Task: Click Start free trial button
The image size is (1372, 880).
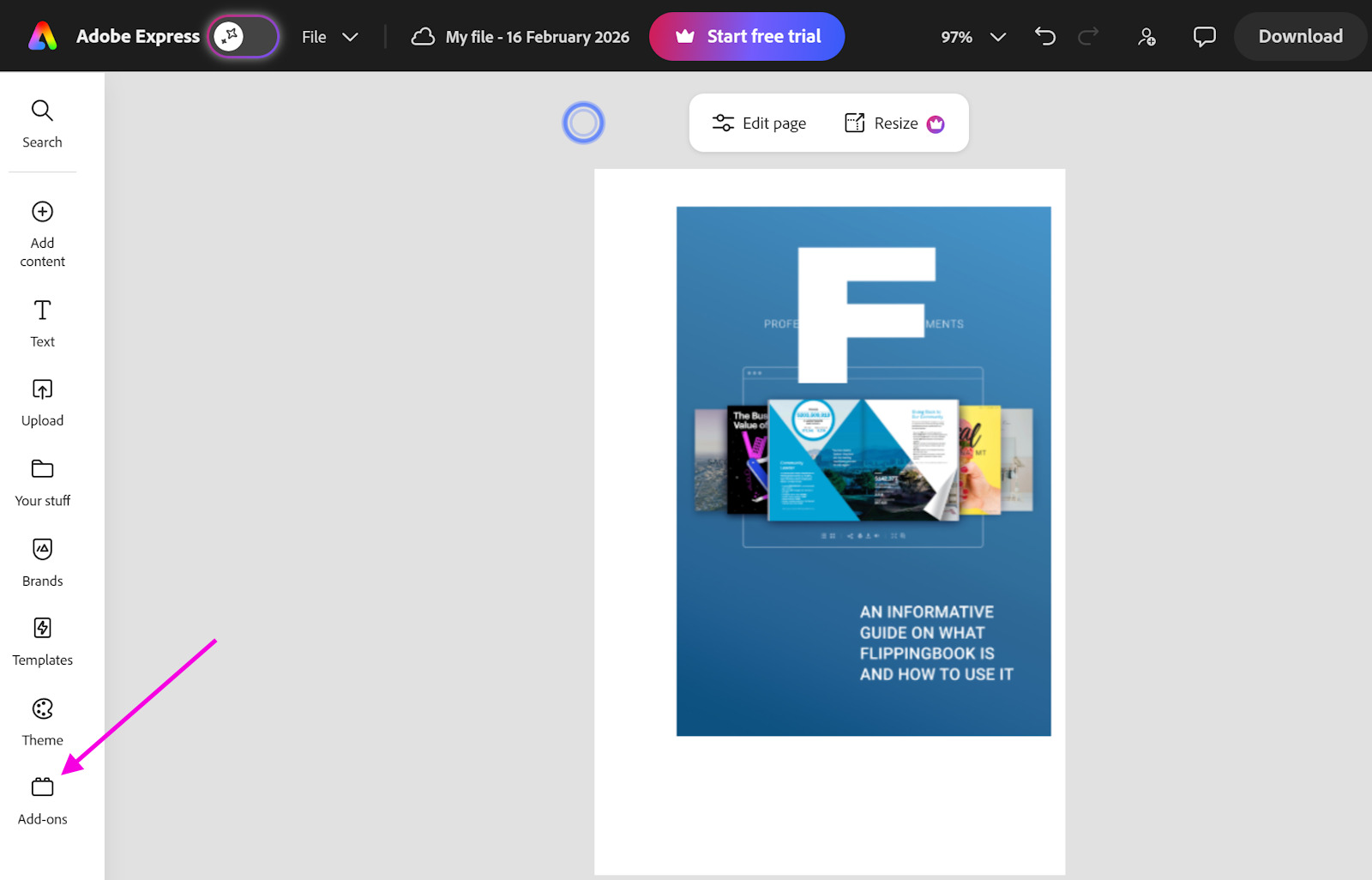Action: tap(747, 36)
